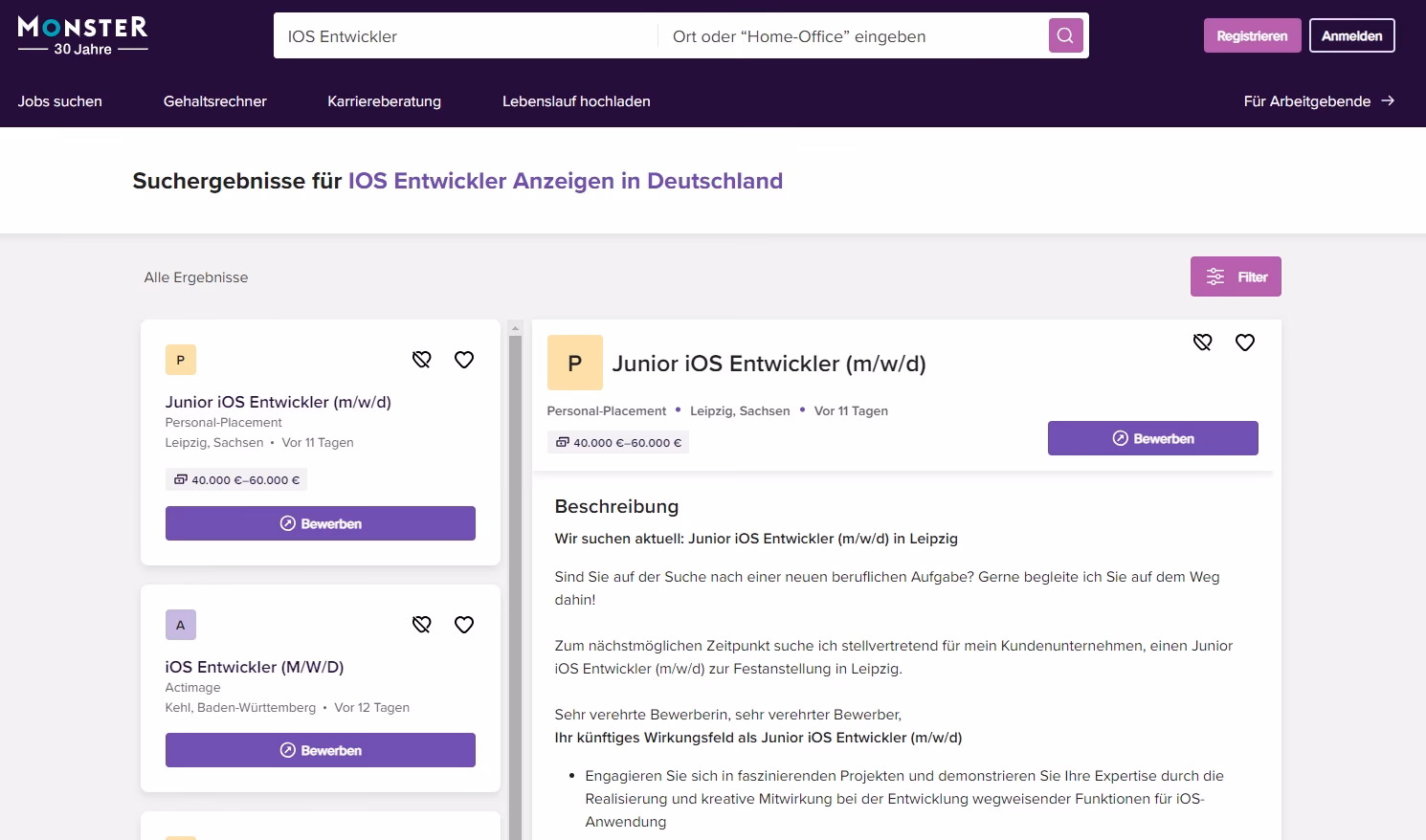Click Leipzig, Sachsen in detail header

[740, 411]
